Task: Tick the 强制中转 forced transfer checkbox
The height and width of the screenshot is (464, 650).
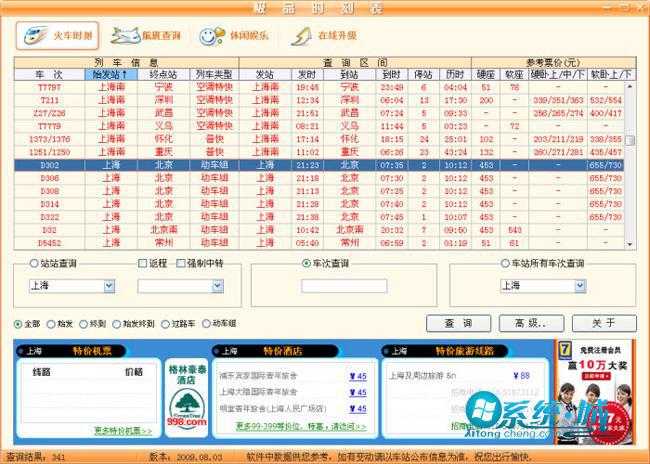Action: 180,264
